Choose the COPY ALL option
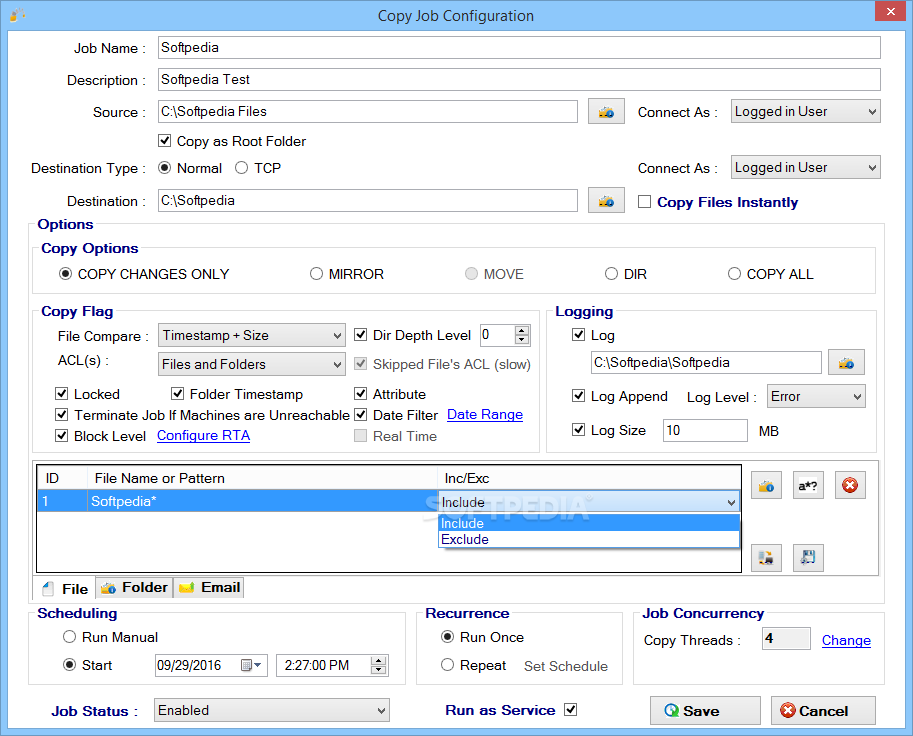This screenshot has width=913, height=736. click(734, 274)
